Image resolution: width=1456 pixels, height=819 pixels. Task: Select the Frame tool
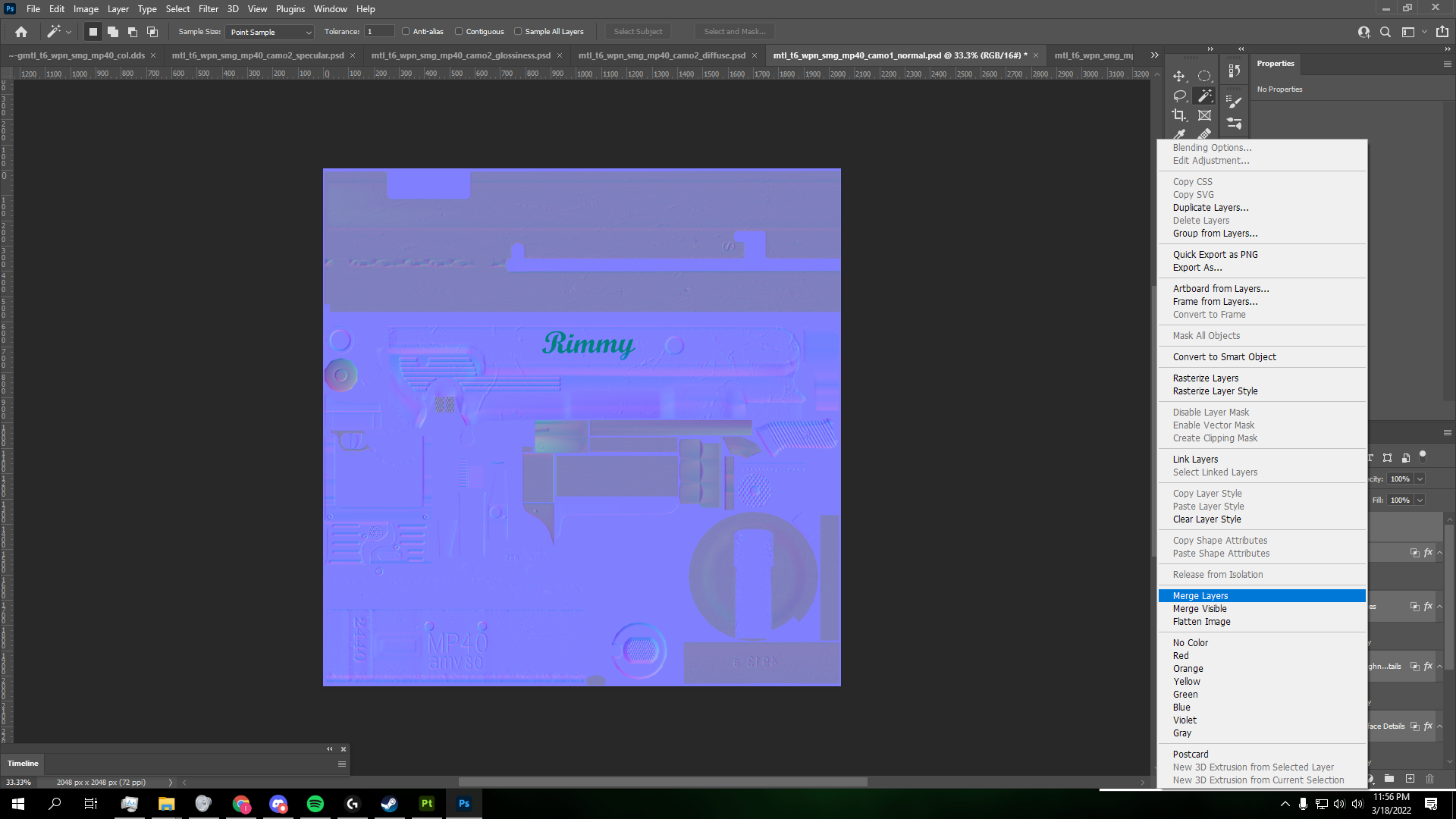(x=1204, y=115)
